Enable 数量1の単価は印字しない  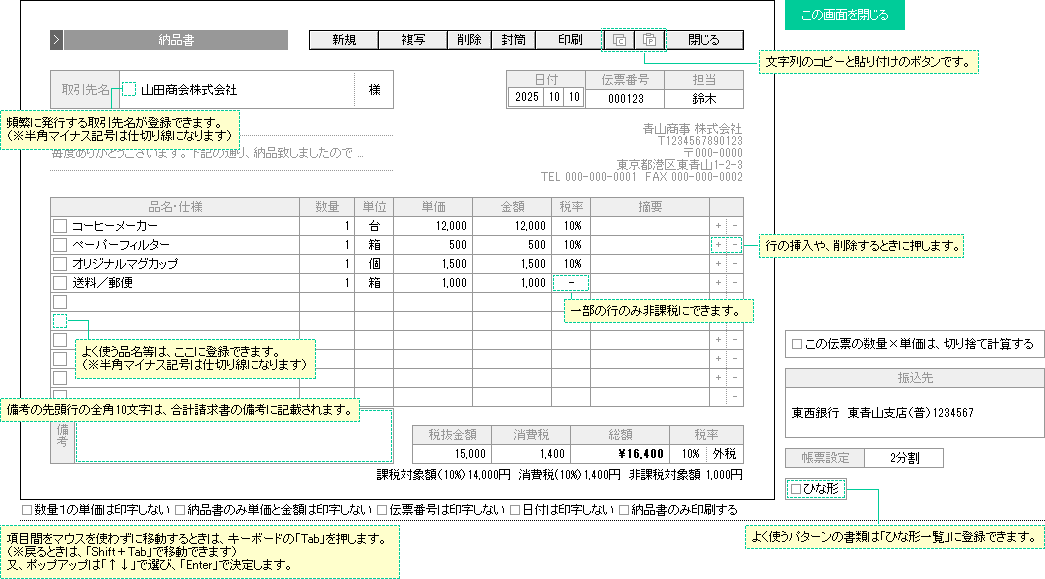(27, 510)
